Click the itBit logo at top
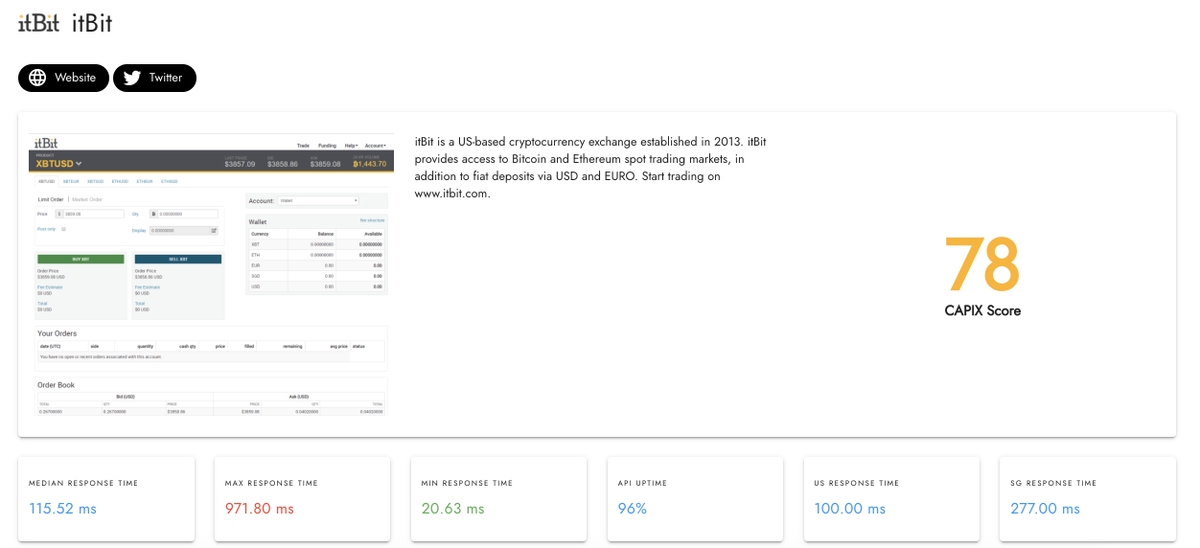This screenshot has width=1200, height=548. (x=38, y=22)
